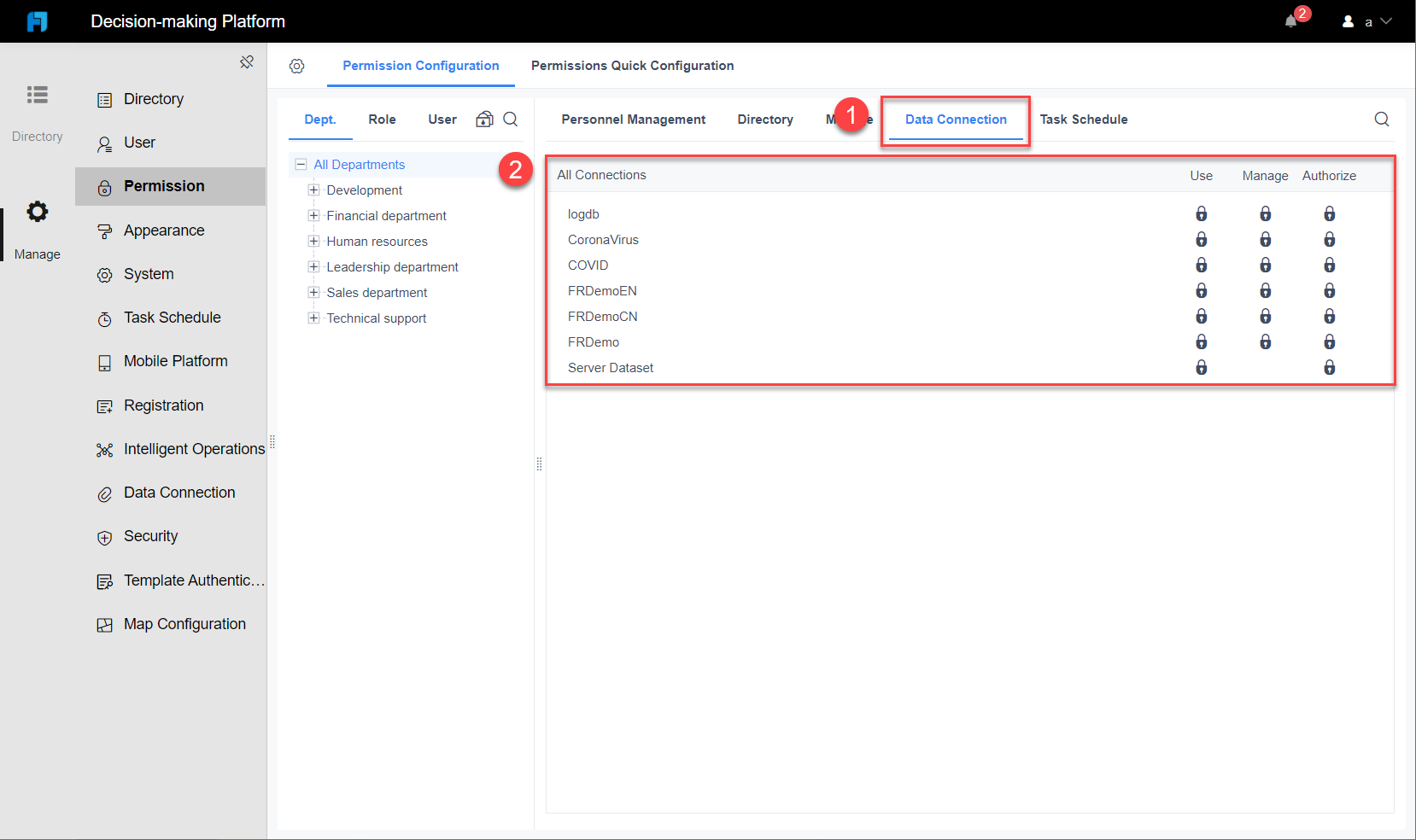The height and width of the screenshot is (840, 1416).
Task: Toggle Authorize permission lock for COVID
Action: 1330,265
